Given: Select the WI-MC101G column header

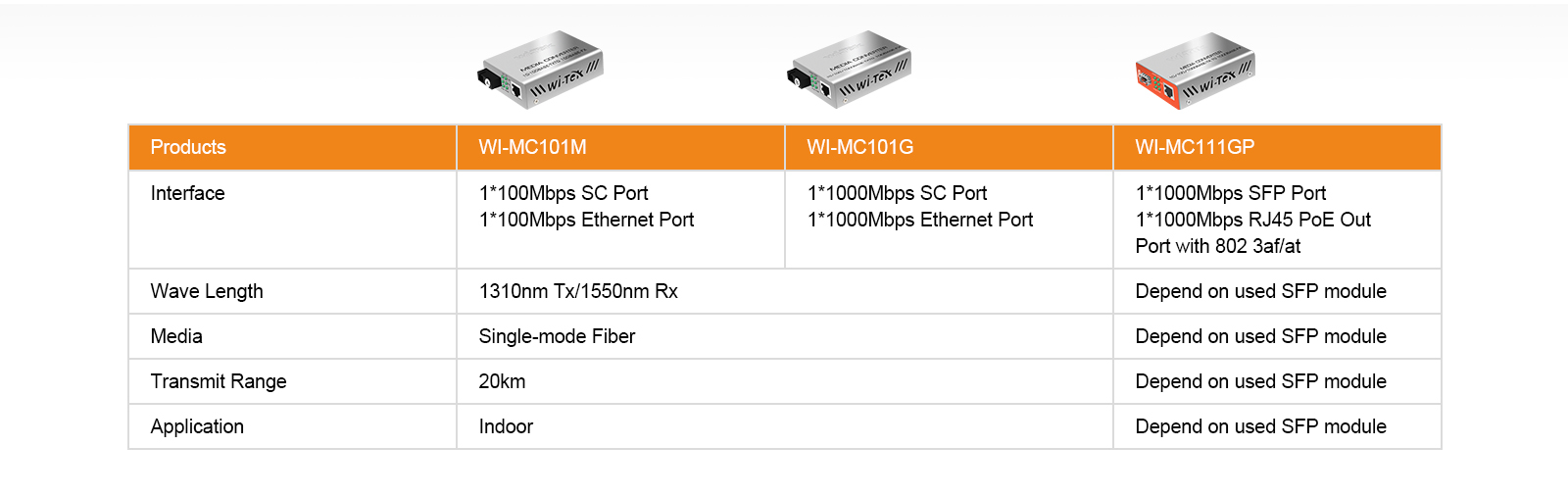Looking at the screenshot, I should coord(859,147).
